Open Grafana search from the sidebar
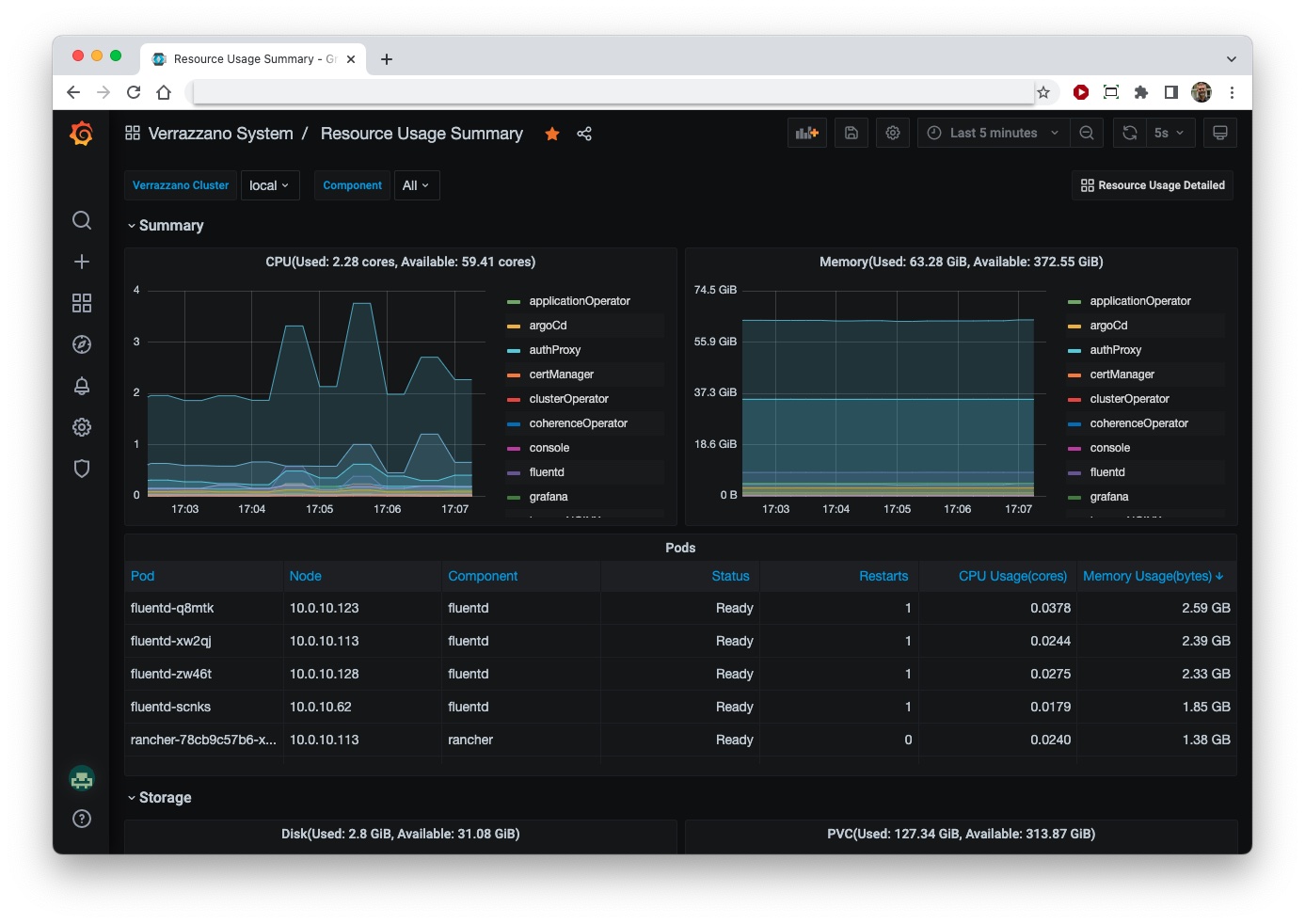This screenshot has width=1305, height=924. point(82,220)
